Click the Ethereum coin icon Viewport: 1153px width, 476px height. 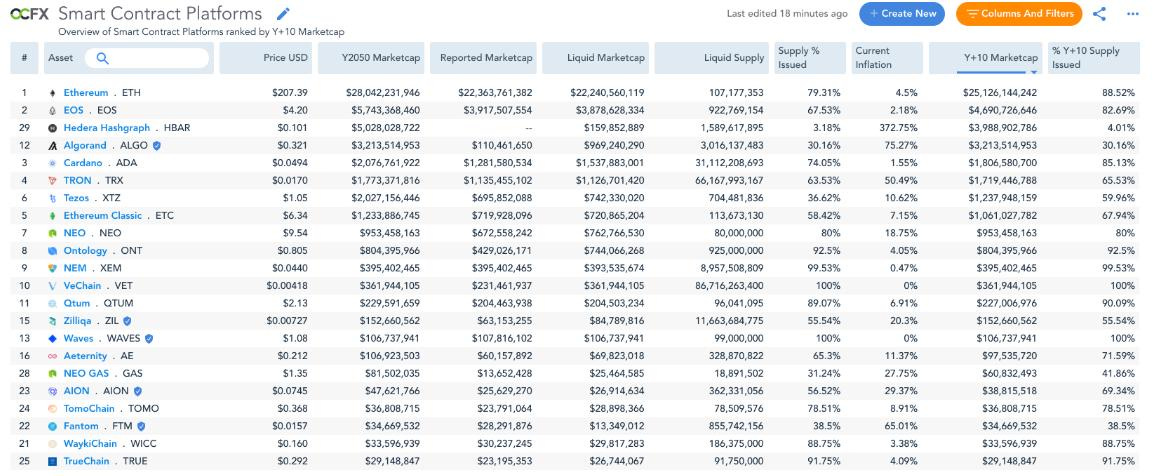[x=52, y=93]
